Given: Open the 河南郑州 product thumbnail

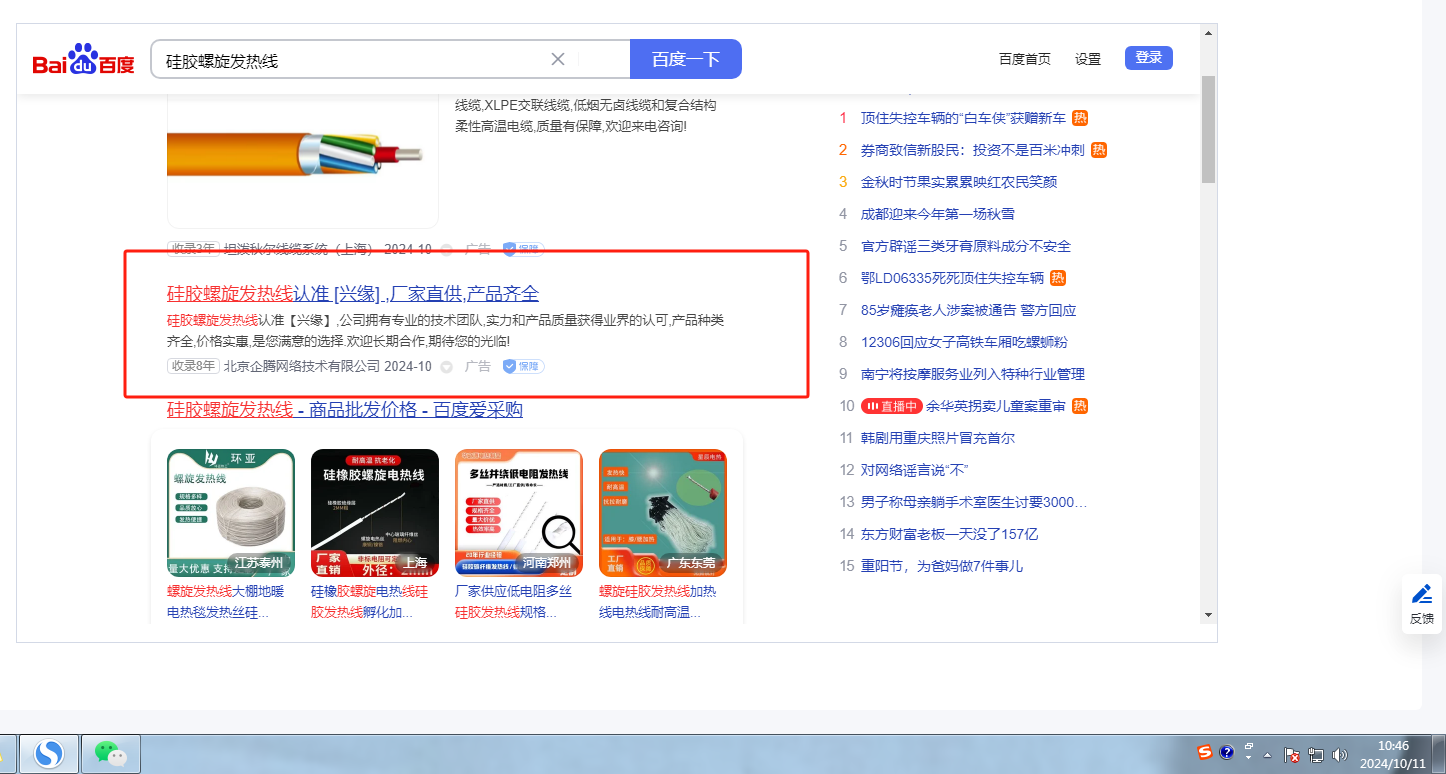Looking at the screenshot, I should (x=519, y=513).
